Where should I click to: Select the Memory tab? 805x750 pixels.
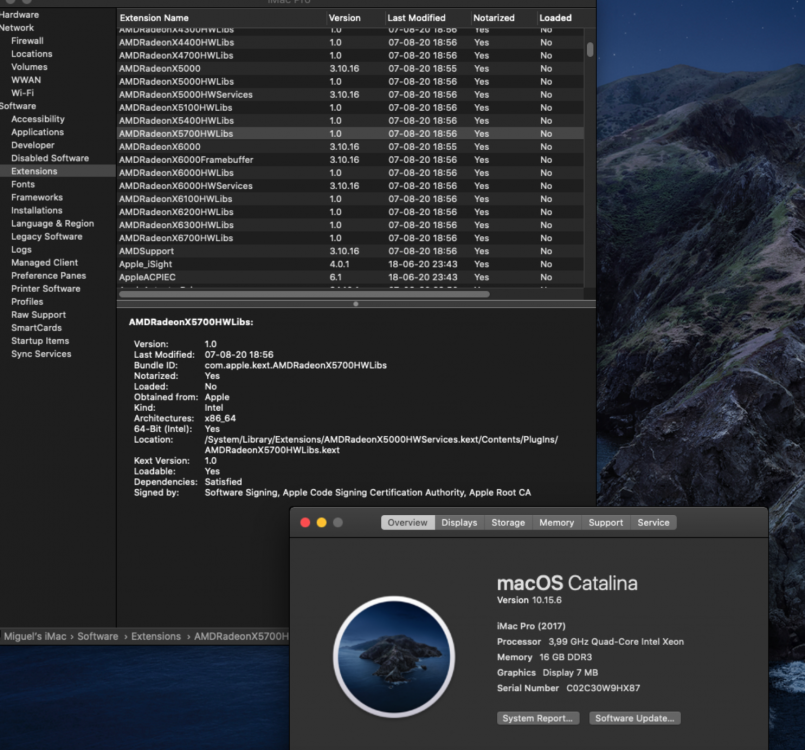click(557, 523)
